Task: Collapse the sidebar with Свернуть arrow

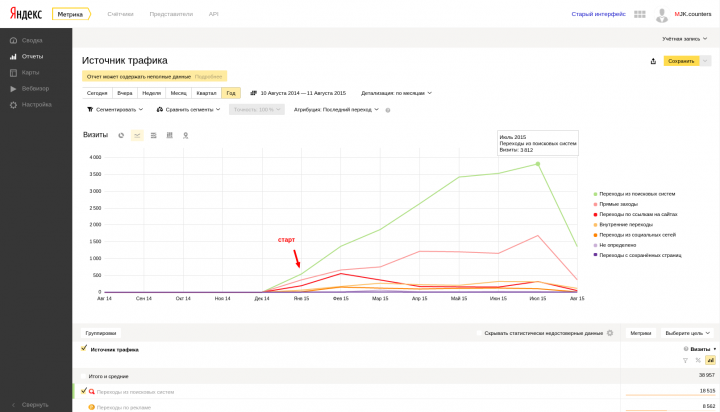Action: [13, 405]
